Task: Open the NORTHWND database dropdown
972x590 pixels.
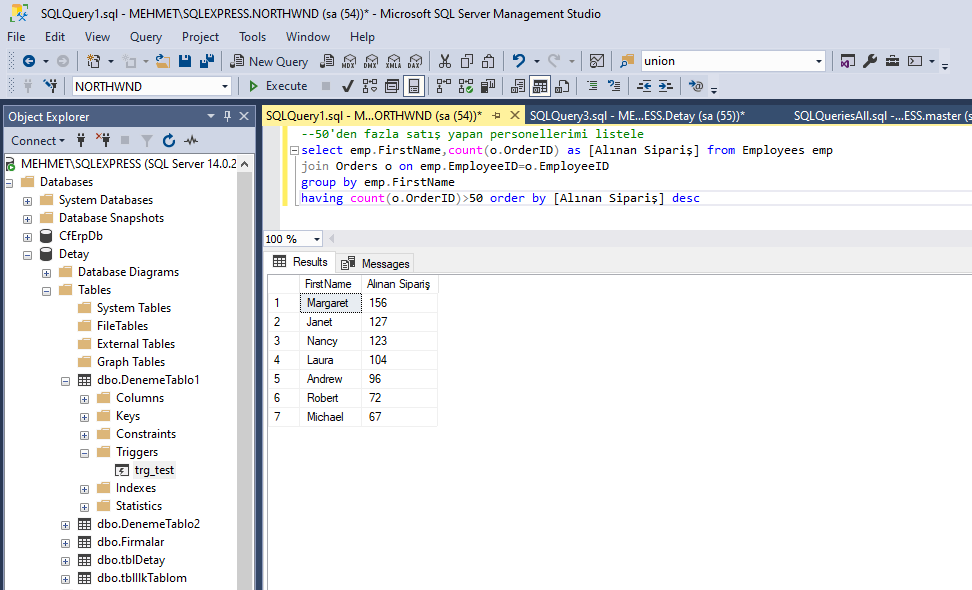Action: (225, 86)
